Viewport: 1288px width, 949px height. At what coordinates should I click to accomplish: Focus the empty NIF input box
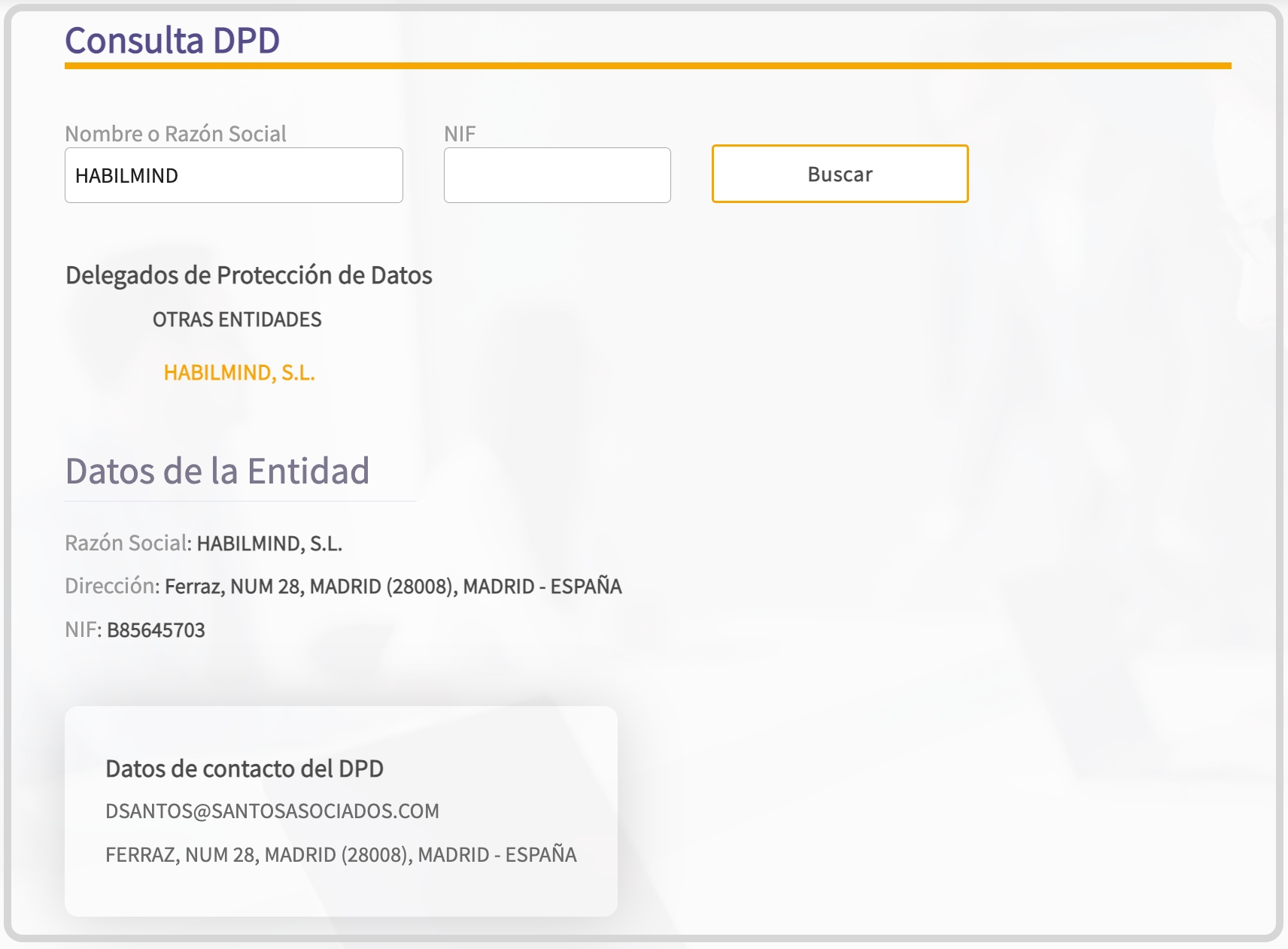click(x=557, y=175)
